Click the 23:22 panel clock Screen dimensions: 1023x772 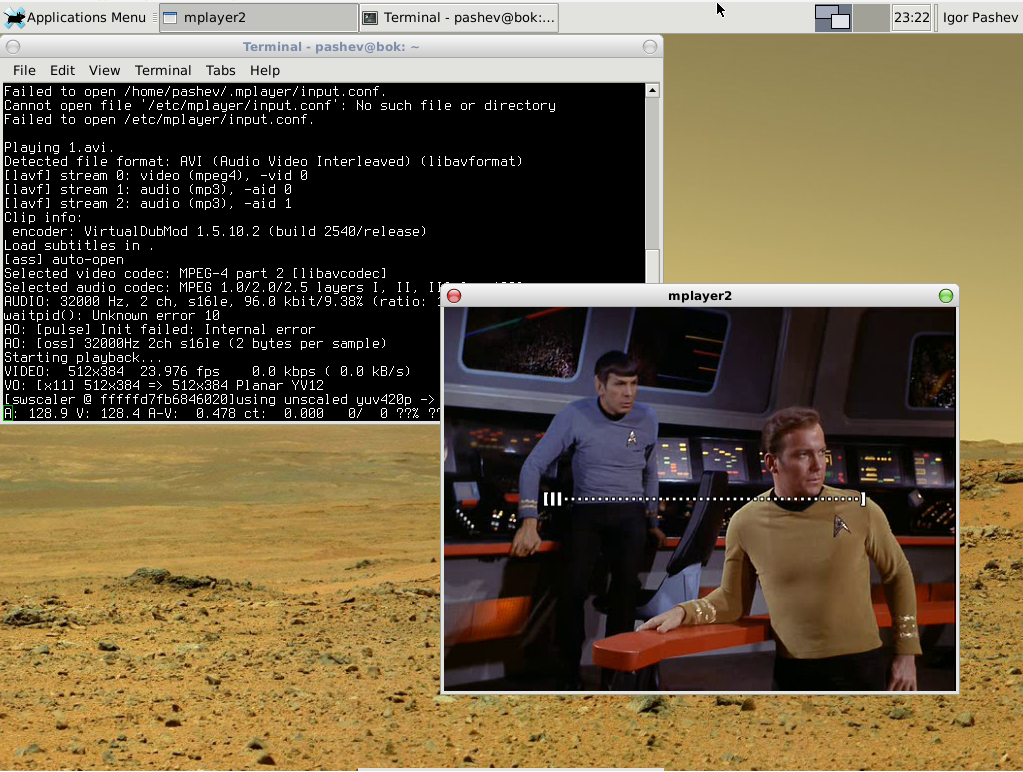(x=911, y=18)
